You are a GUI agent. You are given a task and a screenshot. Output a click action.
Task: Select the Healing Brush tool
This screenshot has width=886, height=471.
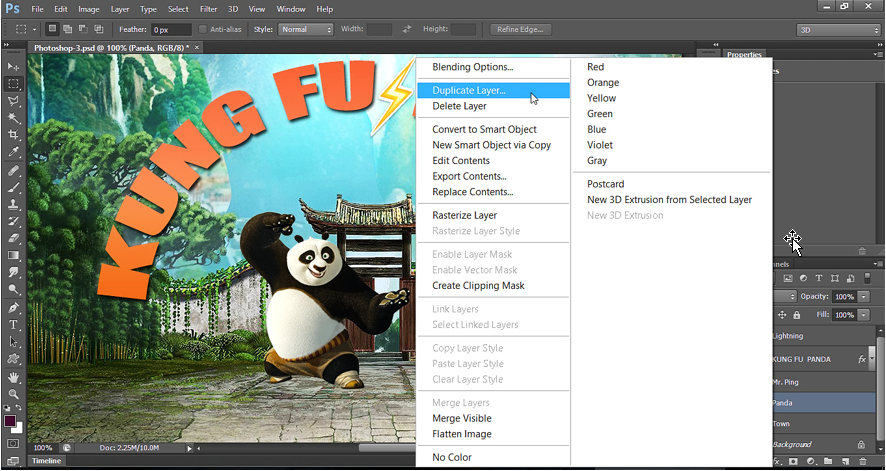click(x=13, y=171)
